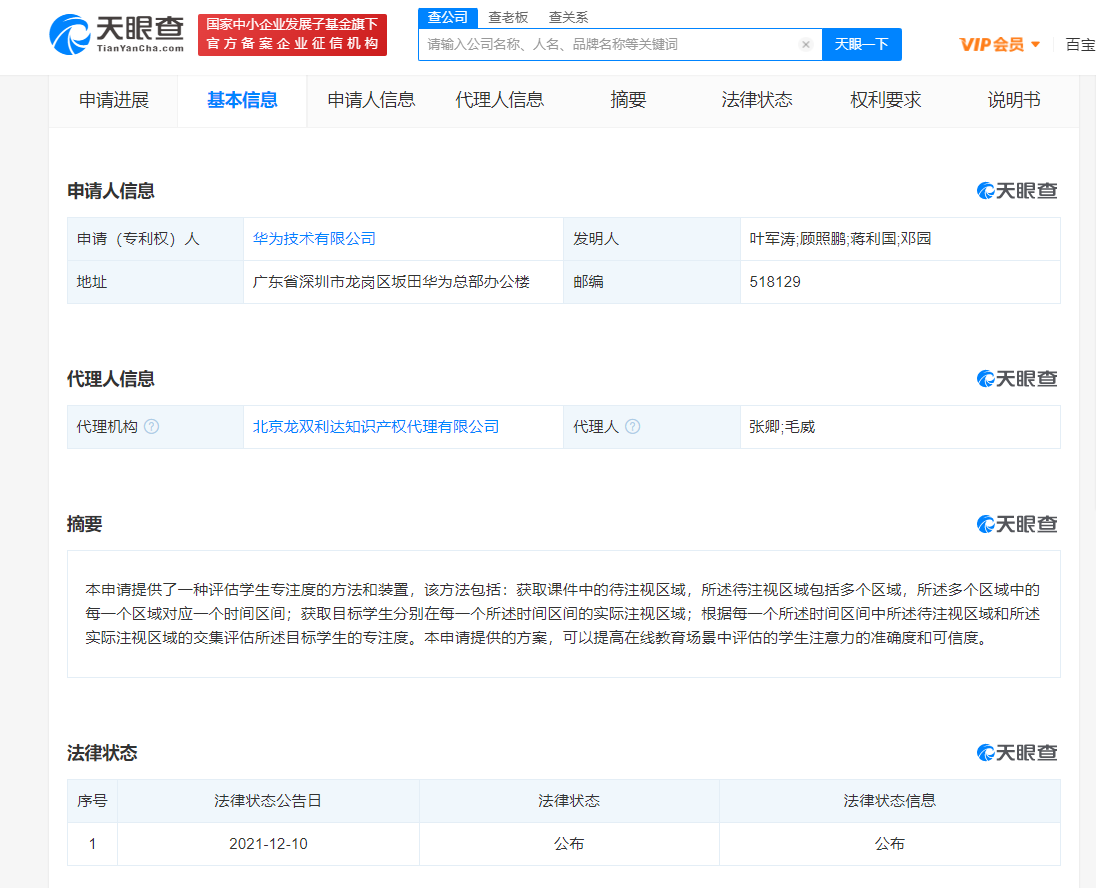This screenshot has height=888, width=1096.
Task: Select the 查关系 search tab
Action: [568, 17]
